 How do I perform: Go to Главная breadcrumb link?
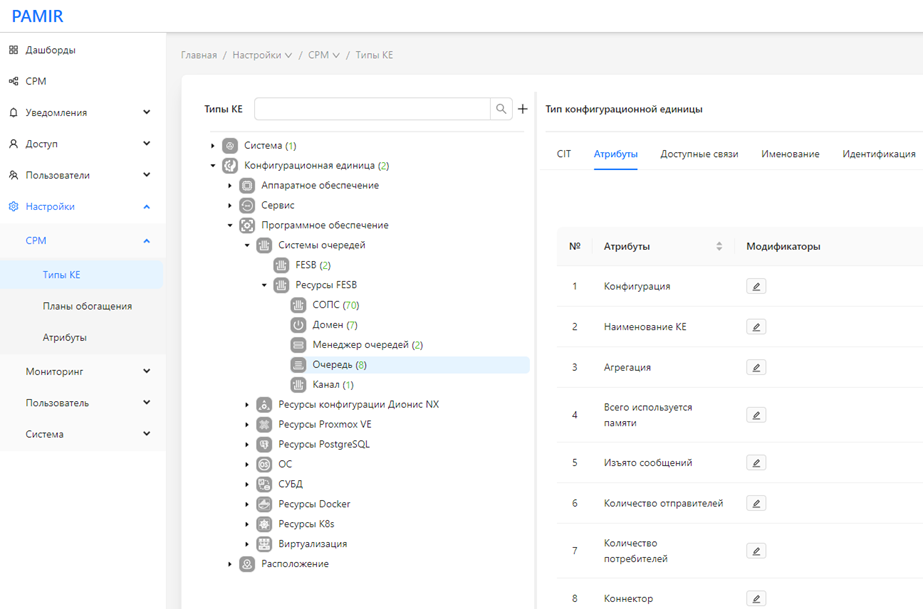199,55
